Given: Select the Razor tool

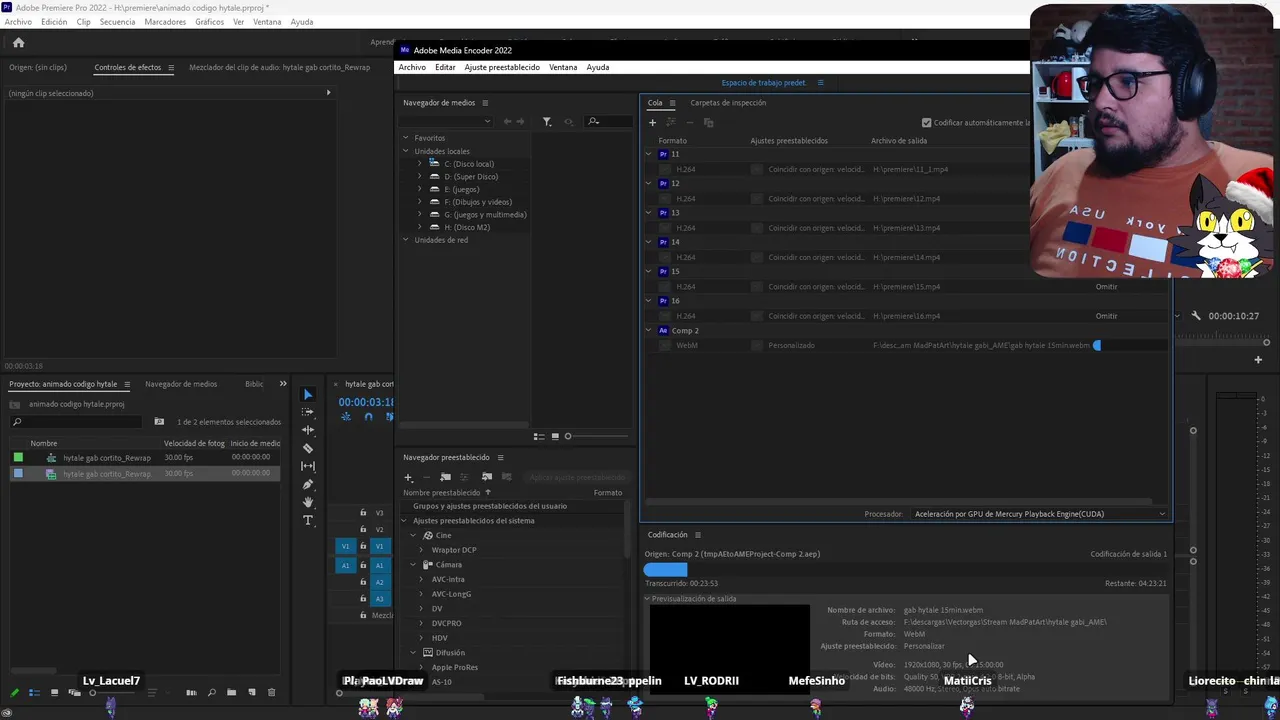Looking at the screenshot, I should click(308, 448).
